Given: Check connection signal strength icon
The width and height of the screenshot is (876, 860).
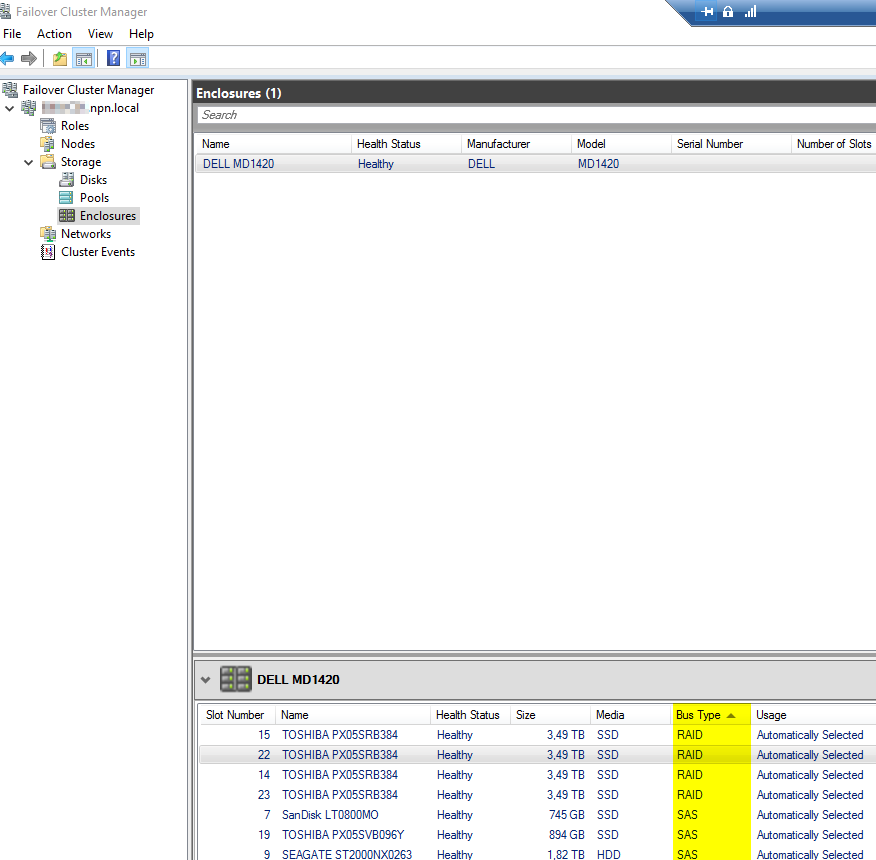Looking at the screenshot, I should (750, 12).
